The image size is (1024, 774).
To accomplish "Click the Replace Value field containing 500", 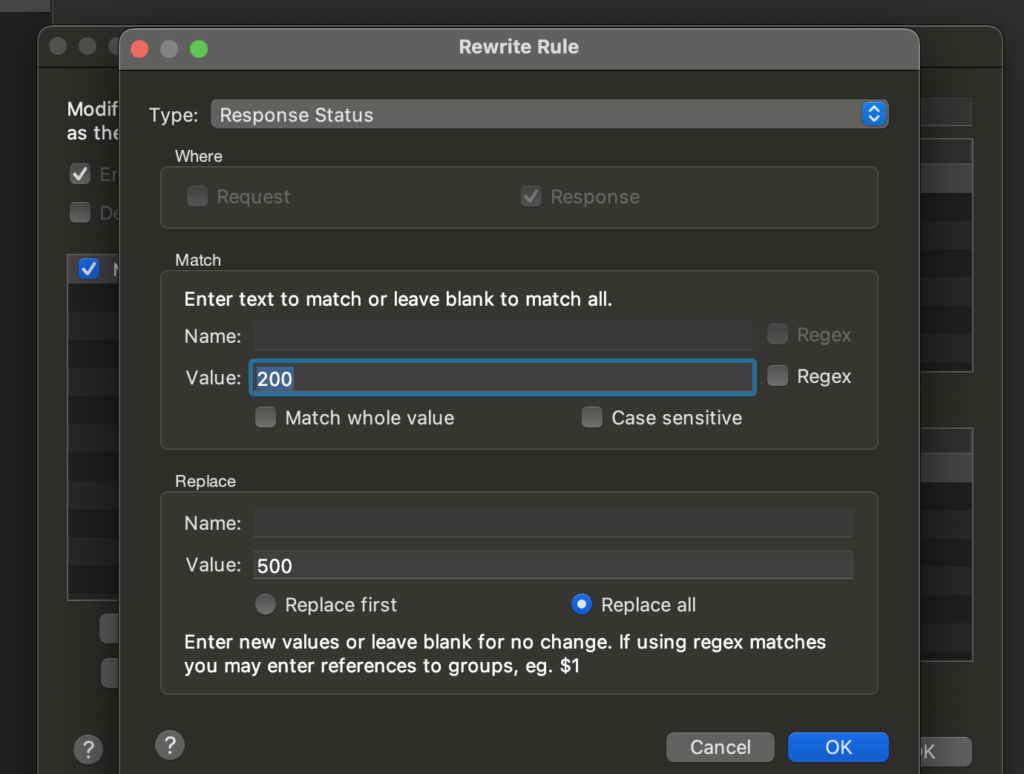I will click(552, 565).
